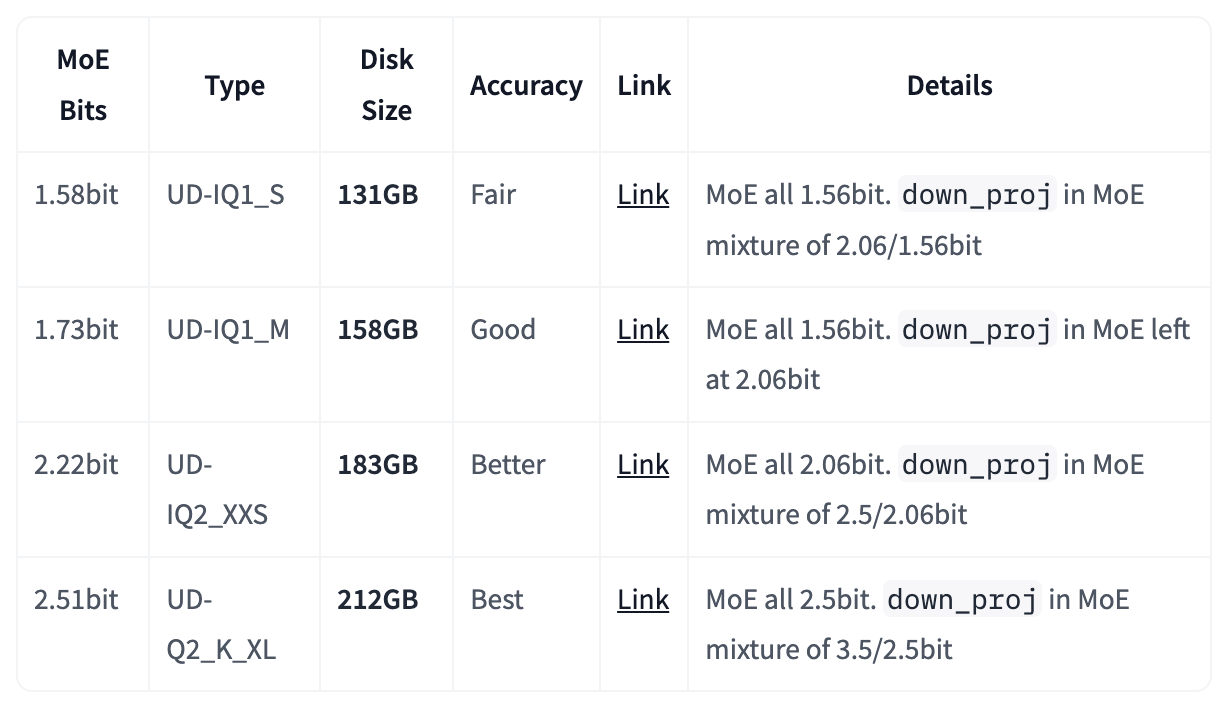This screenshot has height=726, width=1232.
Task: Select the UD-Q2_K_XL type text
Action: (x=221, y=625)
